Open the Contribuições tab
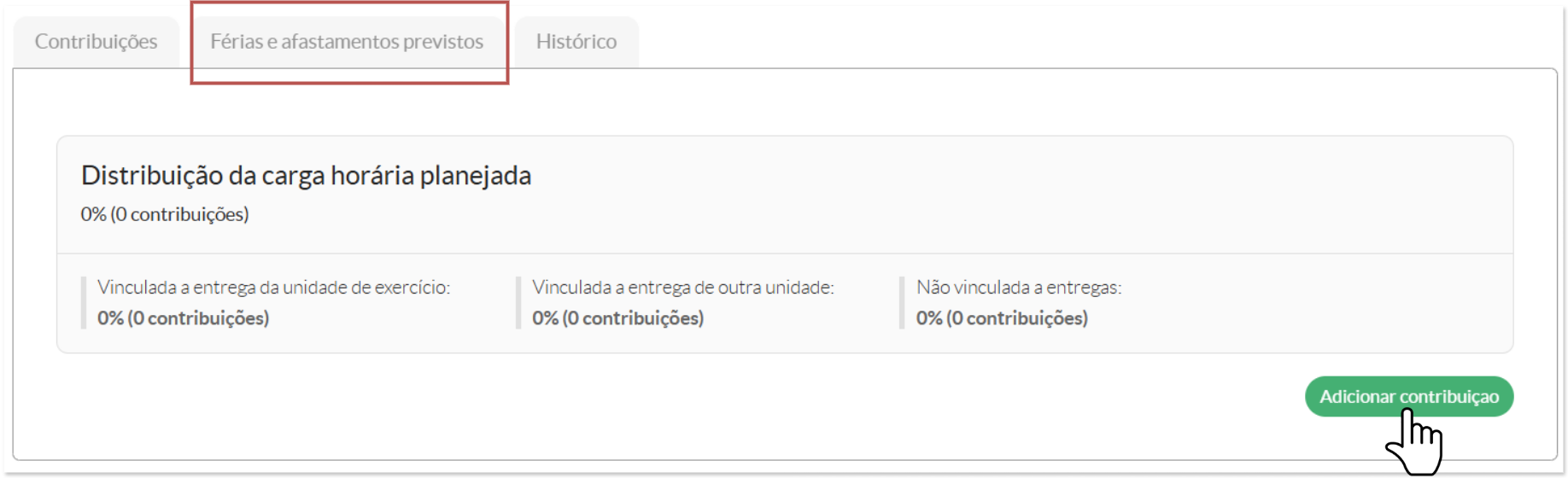The height and width of the screenshot is (478, 1568). pos(96,42)
